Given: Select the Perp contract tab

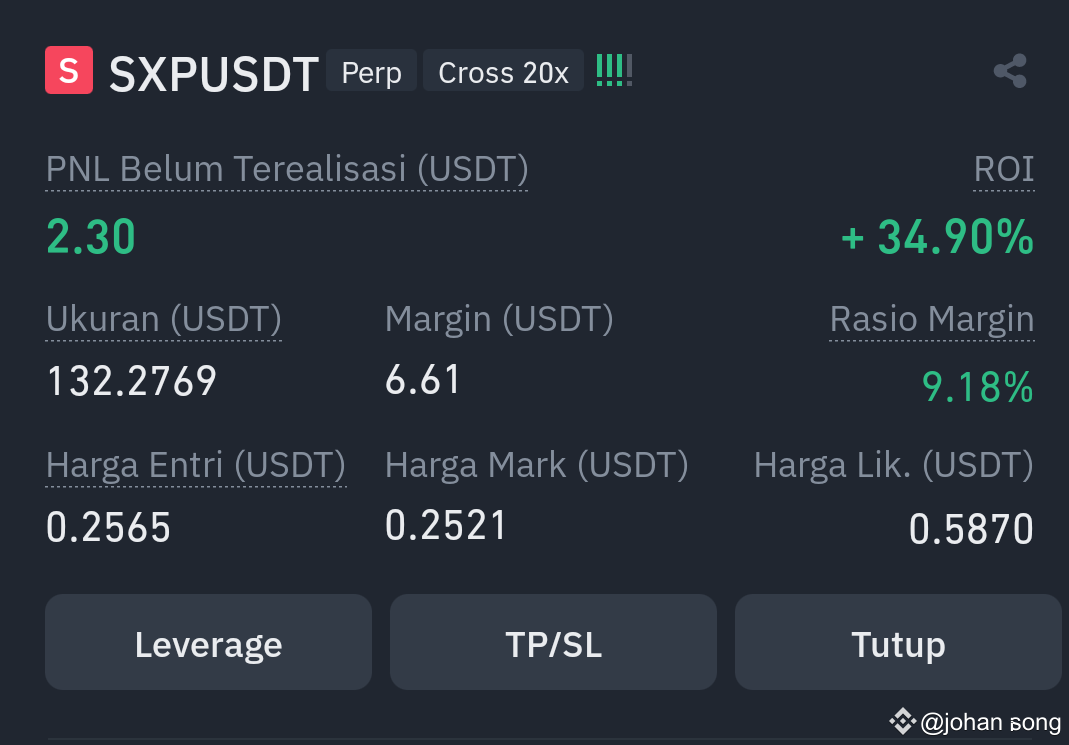Looking at the screenshot, I should coord(371,71).
